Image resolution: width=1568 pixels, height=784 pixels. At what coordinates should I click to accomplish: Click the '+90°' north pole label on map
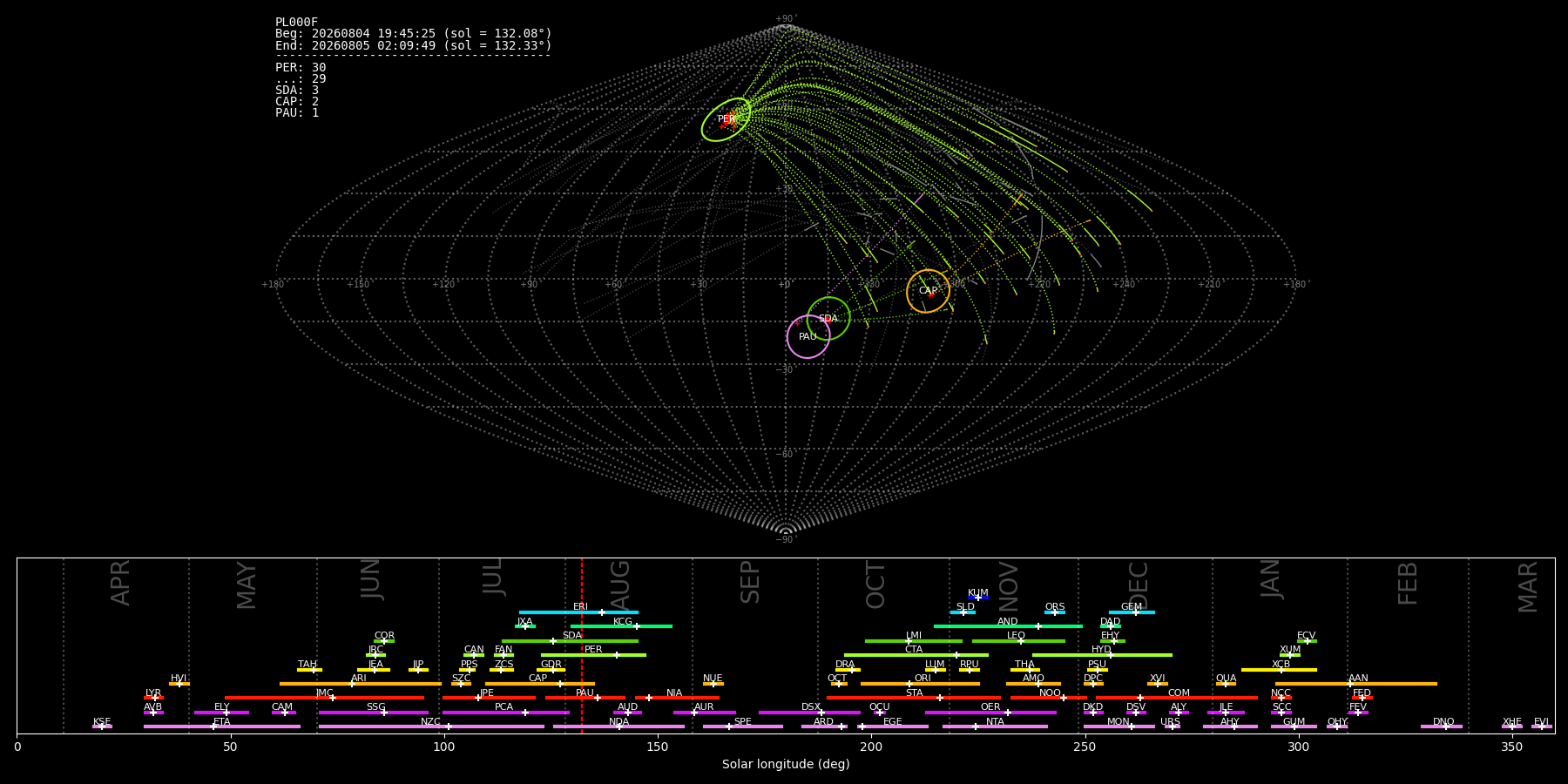click(x=786, y=19)
